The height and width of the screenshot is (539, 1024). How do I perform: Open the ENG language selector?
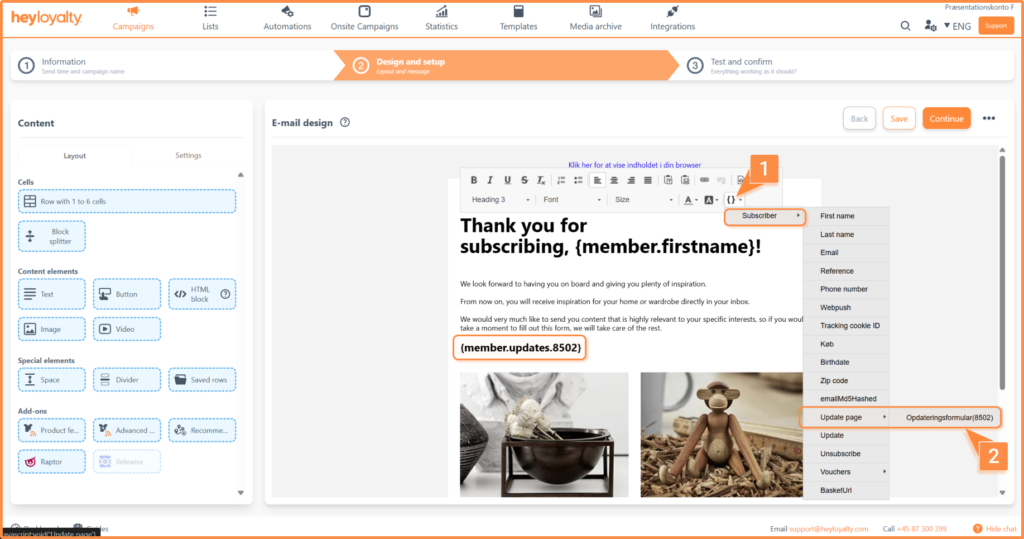point(957,26)
